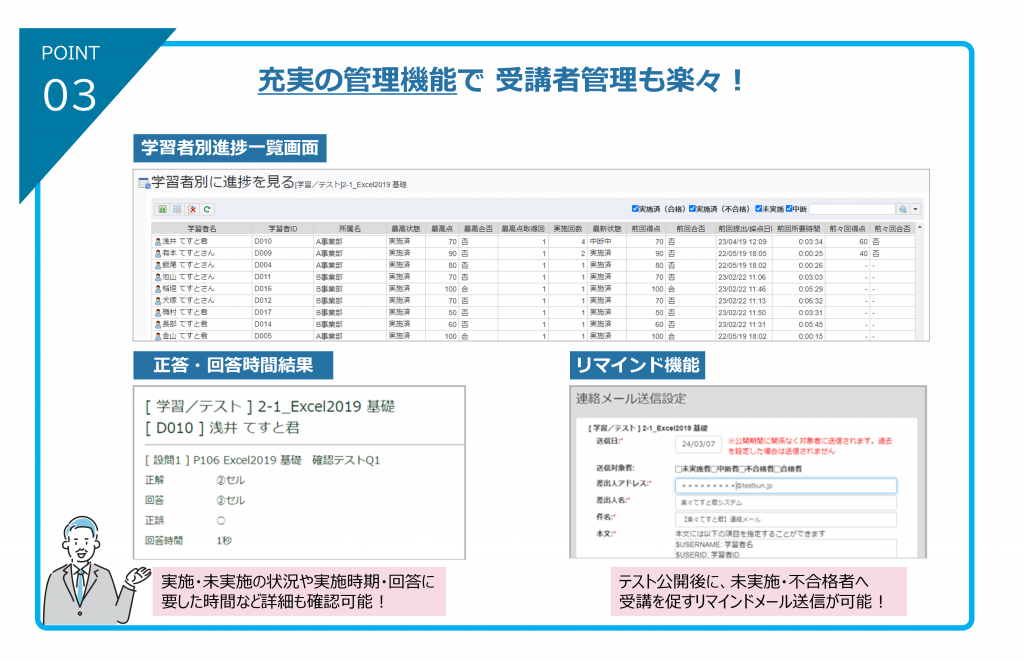Click the 学習者別進捗一覧画面 section label
The width and height of the screenshot is (1024, 662).
[x=230, y=148]
